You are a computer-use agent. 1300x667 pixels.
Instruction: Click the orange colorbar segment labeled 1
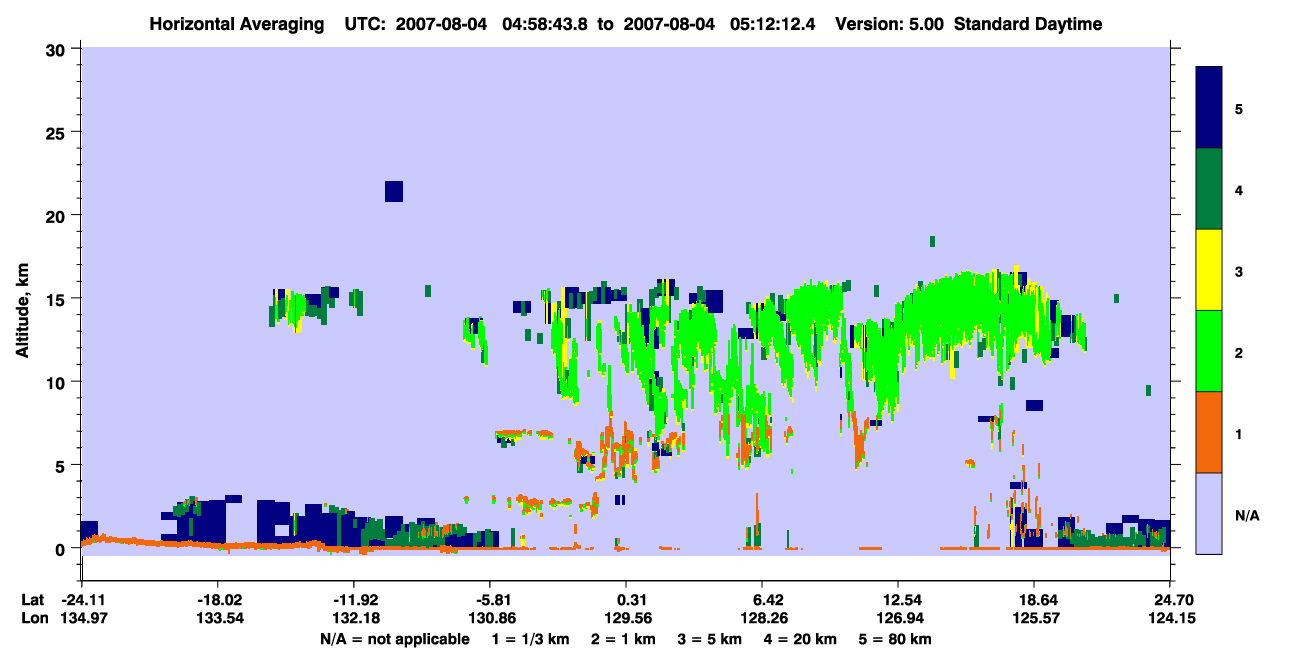(x=1209, y=432)
